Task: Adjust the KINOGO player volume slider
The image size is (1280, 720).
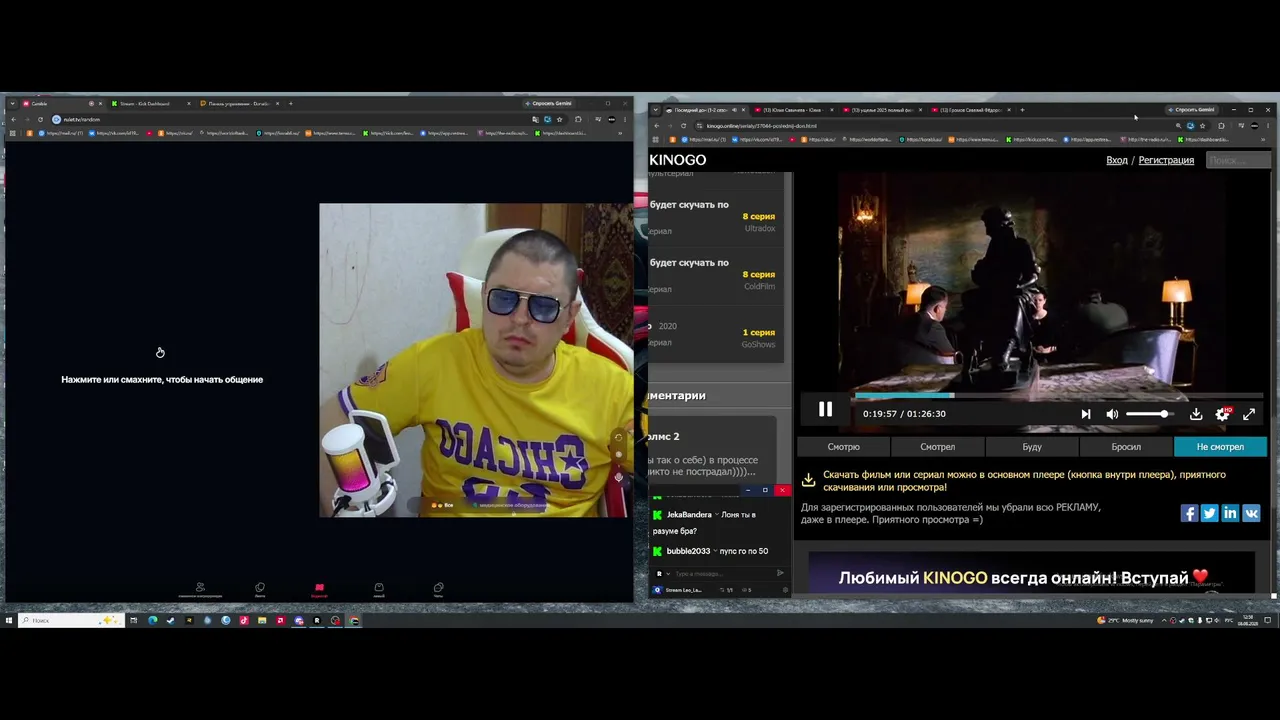Action: 1149,414
